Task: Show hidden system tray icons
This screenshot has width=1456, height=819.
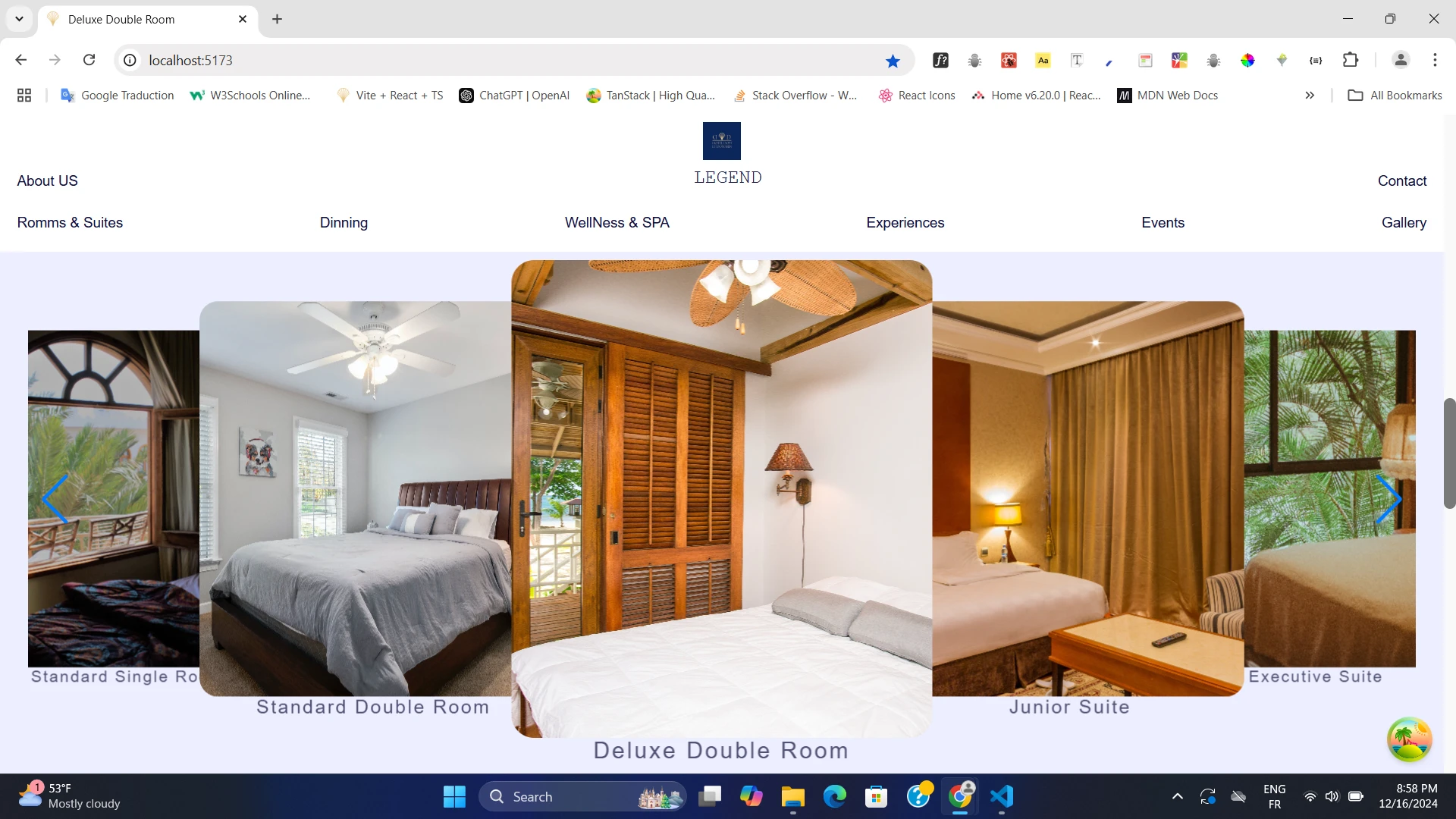Action: (x=1177, y=796)
